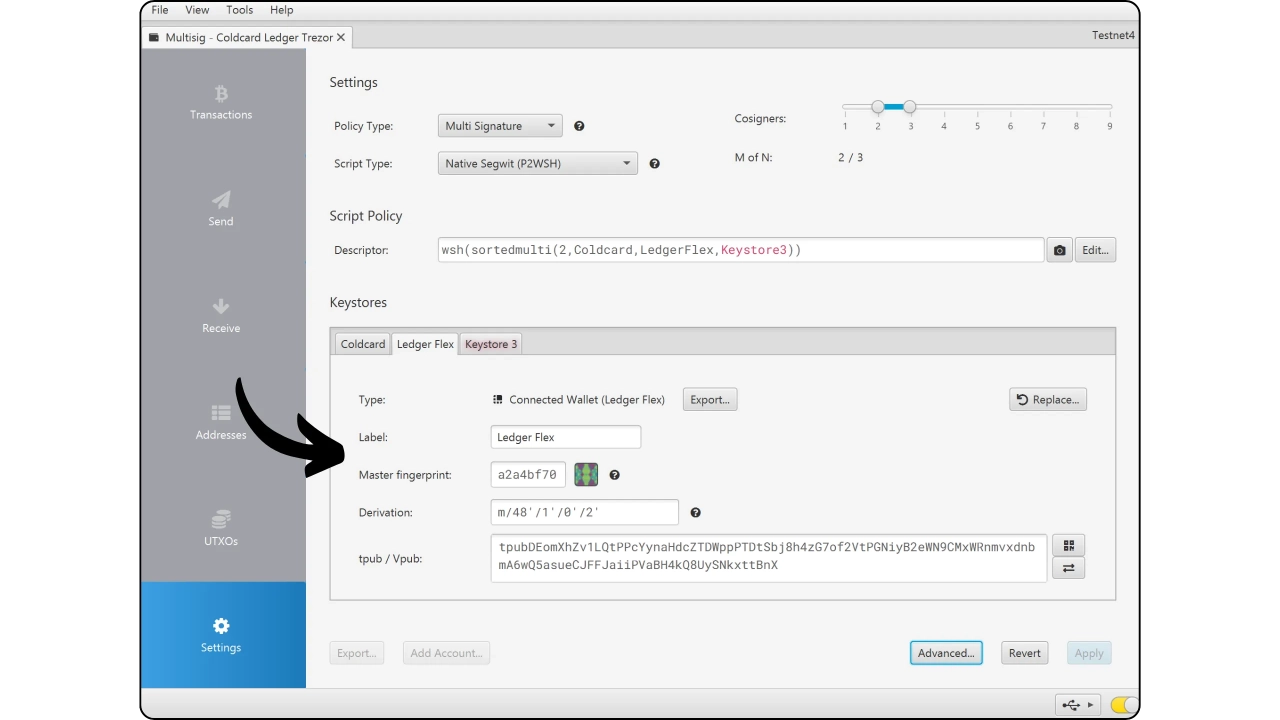Focus the Label field containing Ledger Flex

(x=566, y=437)
